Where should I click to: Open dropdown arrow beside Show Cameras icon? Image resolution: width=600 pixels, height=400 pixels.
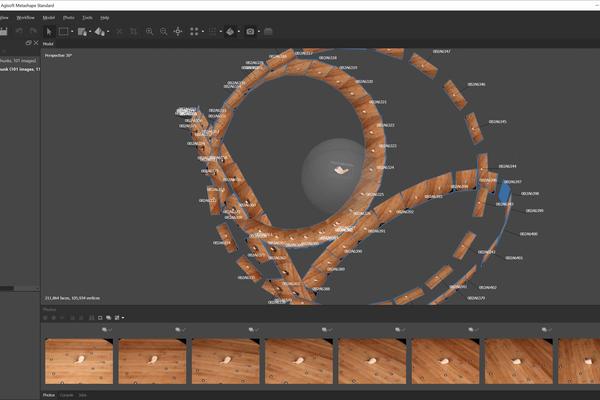(259, 32)
